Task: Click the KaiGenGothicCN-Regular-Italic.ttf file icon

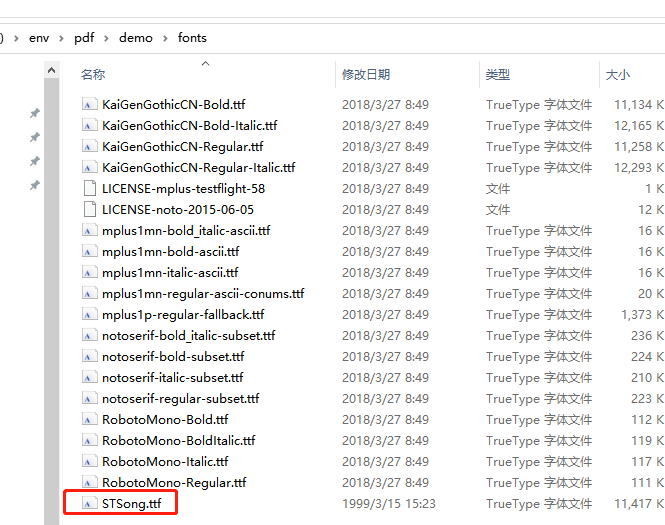Action: 89,168
